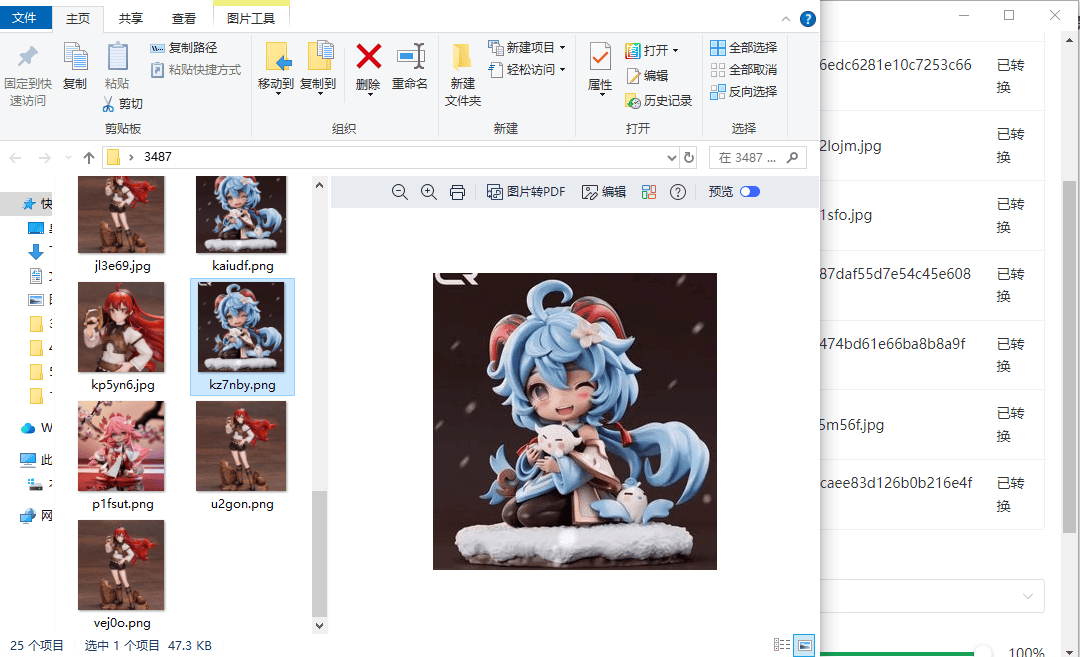Image resolution: width=1080 pixels, height=657 pixels.
Task: Open the File (文件) menu tab
Action: pos(25,17)
